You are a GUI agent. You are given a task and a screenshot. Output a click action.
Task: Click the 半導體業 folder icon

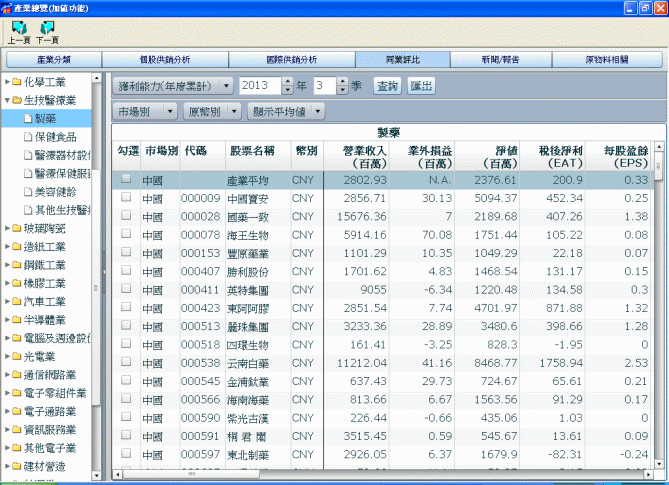tap(16, 320)
